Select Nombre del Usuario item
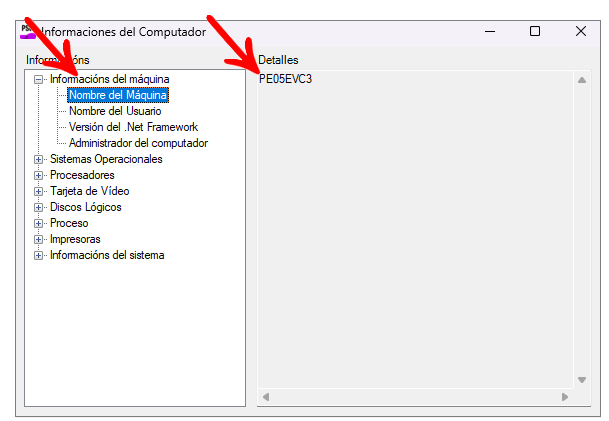The image size is (609, 421). (x=115, y=111)
